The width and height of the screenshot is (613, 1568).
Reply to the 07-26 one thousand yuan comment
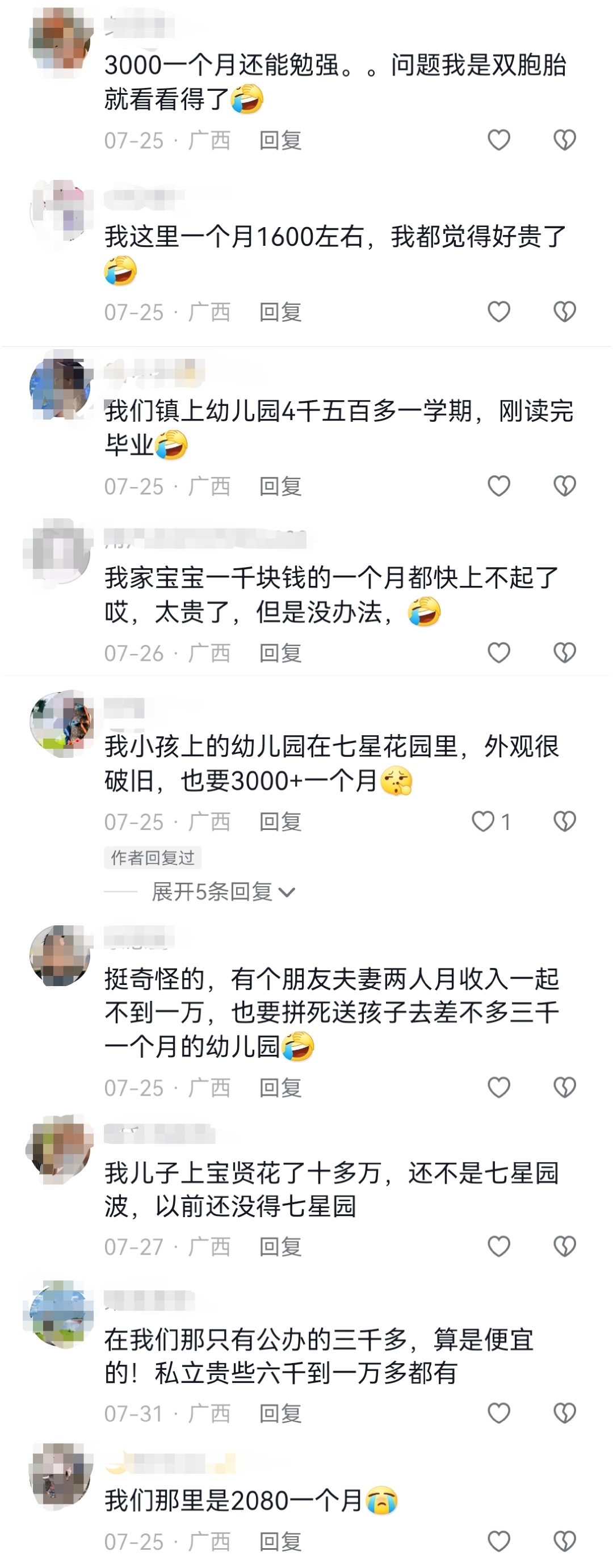[x=280, y=653]
